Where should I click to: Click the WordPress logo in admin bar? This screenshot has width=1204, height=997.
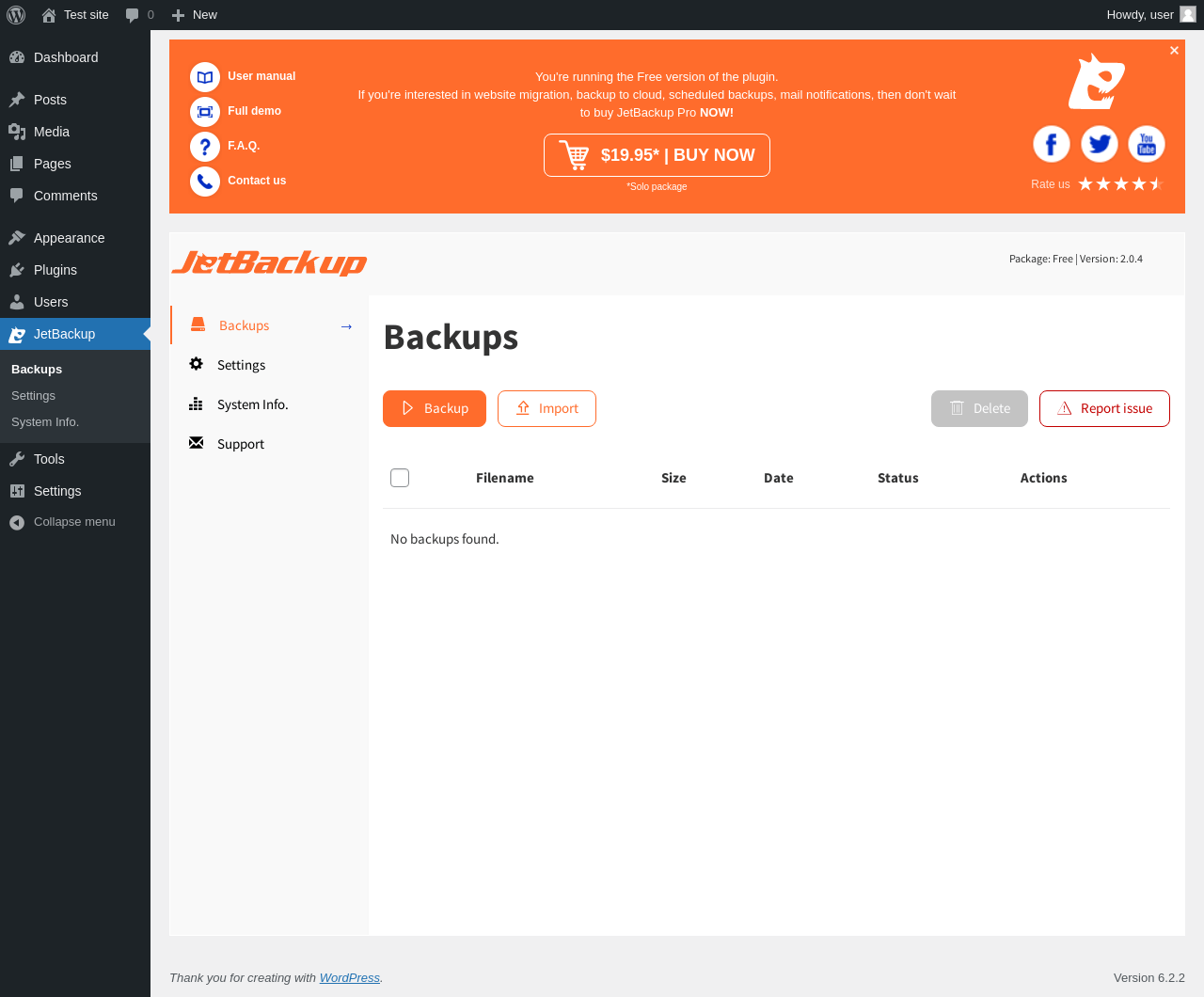pyautogui.click(x=16, y=15)
